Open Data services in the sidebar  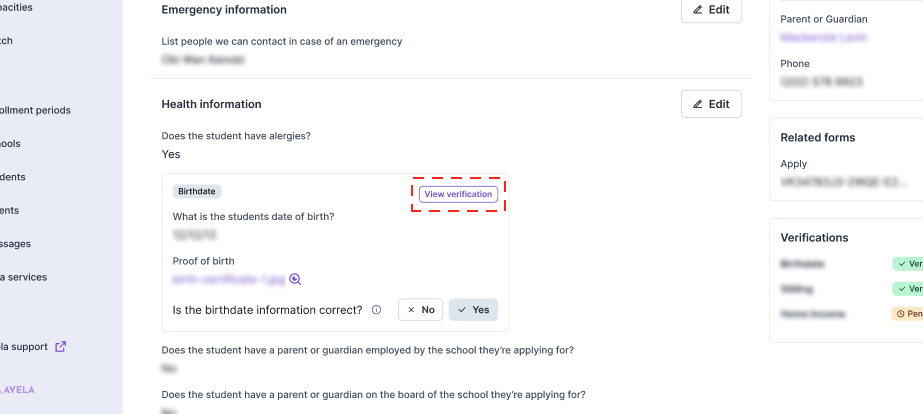[24, 277]
